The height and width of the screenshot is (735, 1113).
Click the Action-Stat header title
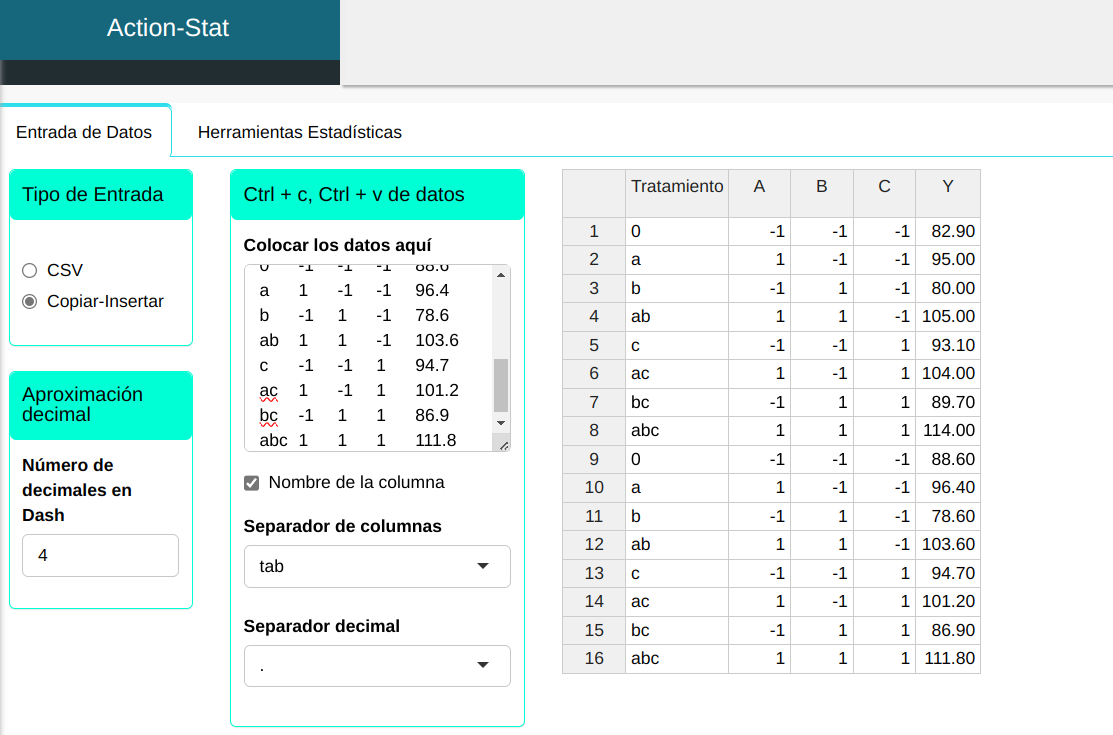(168, 28)
